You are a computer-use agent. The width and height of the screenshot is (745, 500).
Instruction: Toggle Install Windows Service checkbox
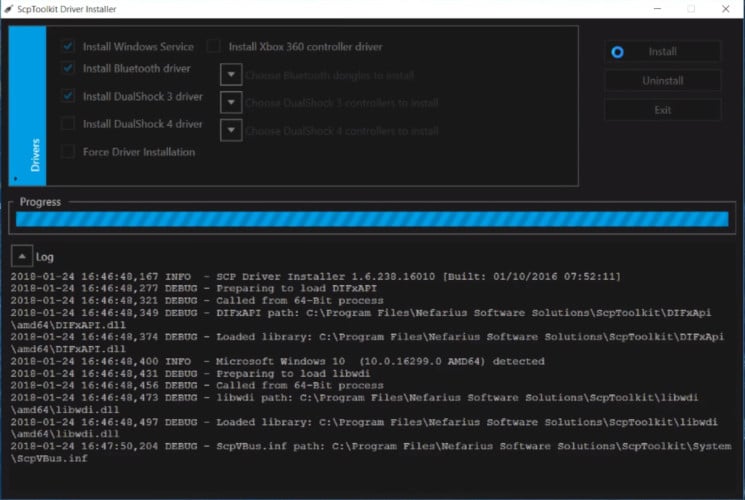pyautogui.click(x=68, y=47)
